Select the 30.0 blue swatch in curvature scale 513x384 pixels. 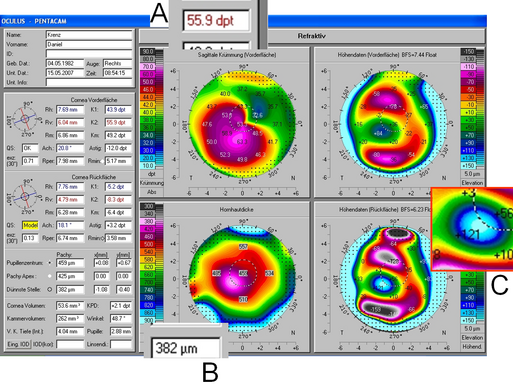[148, 150]
